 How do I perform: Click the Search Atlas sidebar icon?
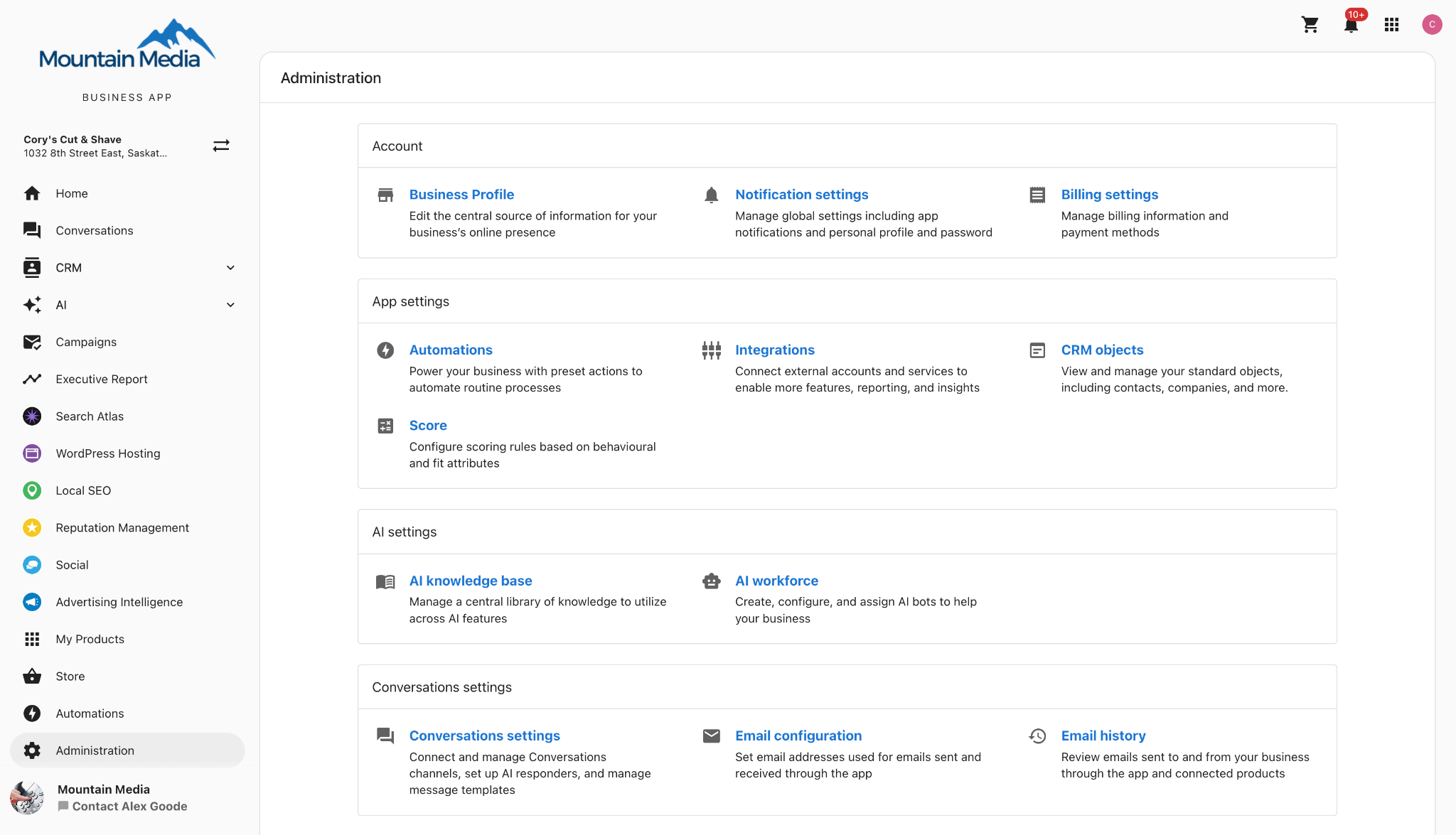tap(32, 416)
